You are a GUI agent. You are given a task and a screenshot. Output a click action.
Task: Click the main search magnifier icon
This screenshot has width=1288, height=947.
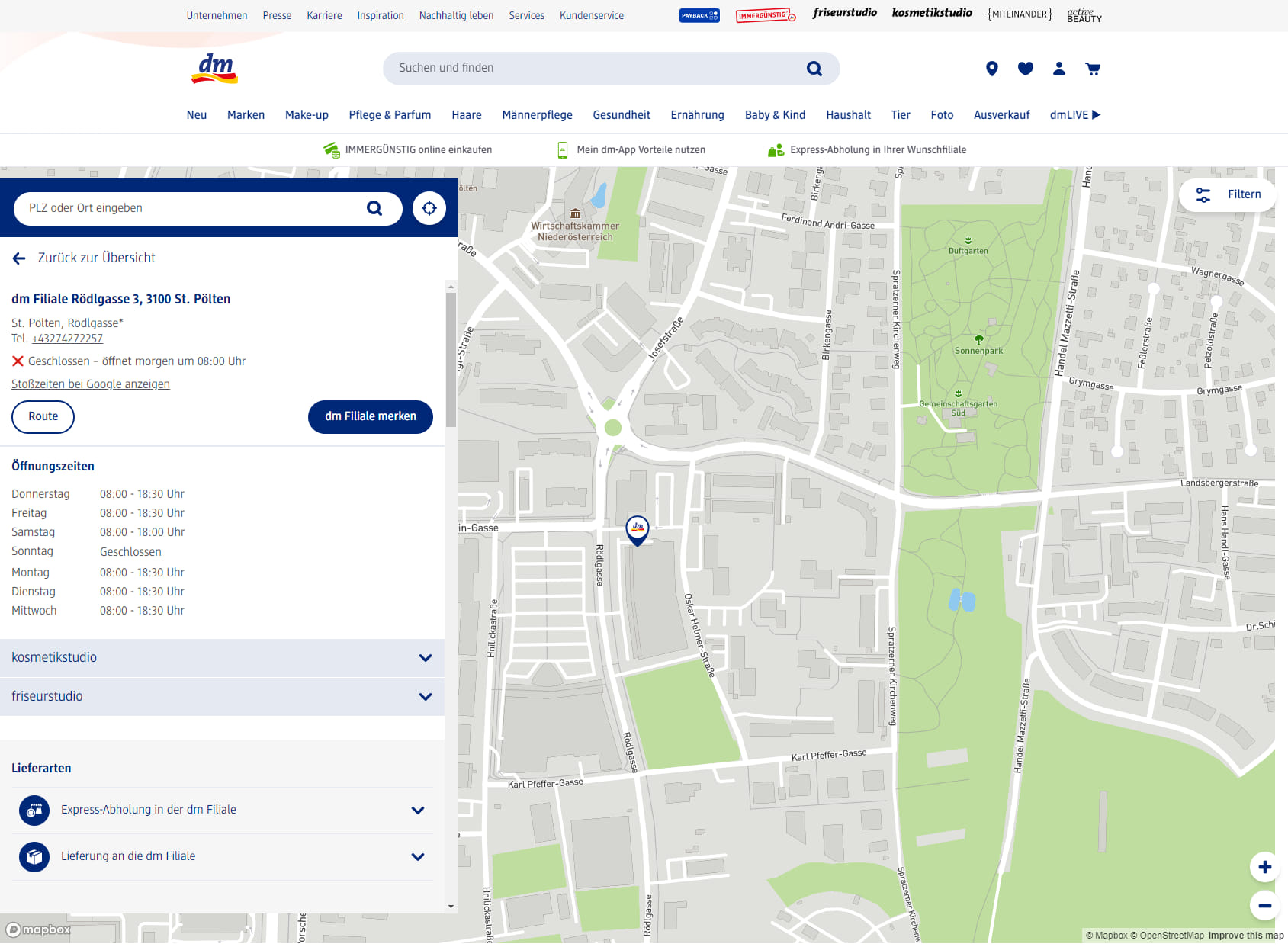(x=814, y=69)
